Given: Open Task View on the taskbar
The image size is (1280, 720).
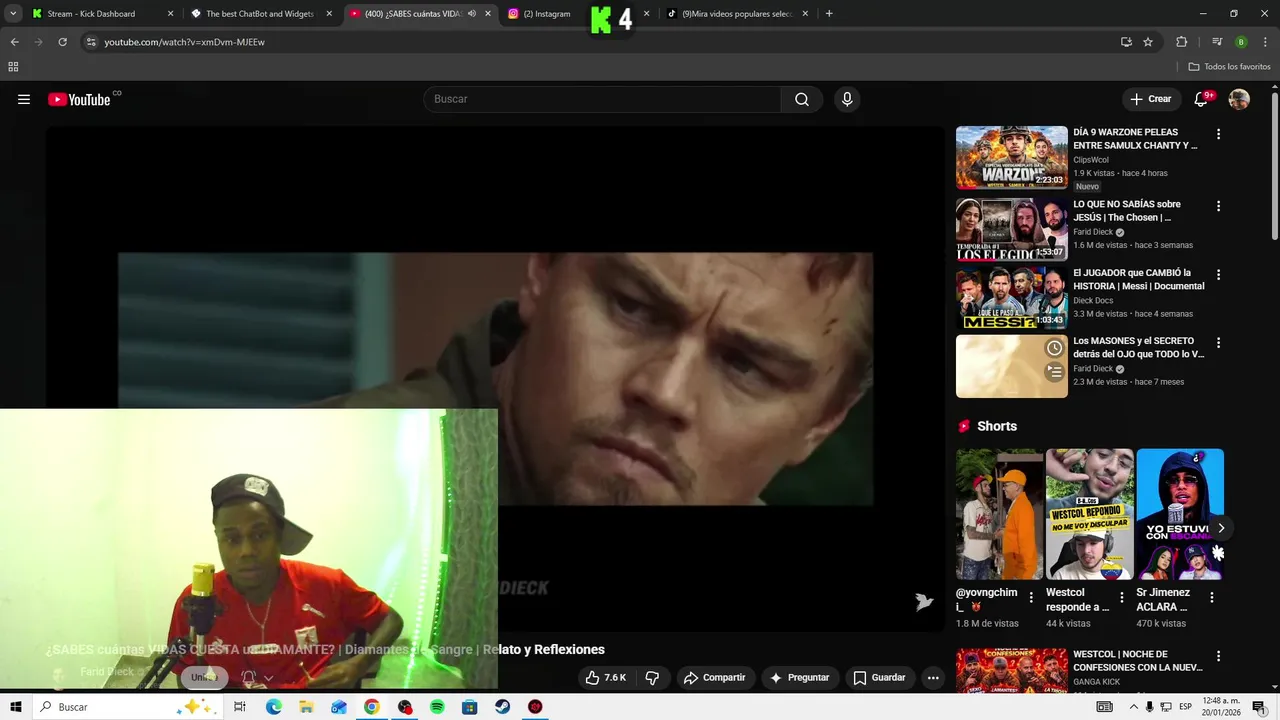Looking at the screenshot, I should point(240,707).
